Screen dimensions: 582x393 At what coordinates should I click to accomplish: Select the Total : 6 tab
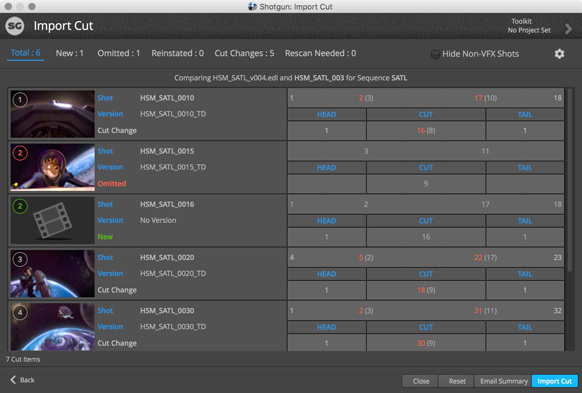(26, 53)
